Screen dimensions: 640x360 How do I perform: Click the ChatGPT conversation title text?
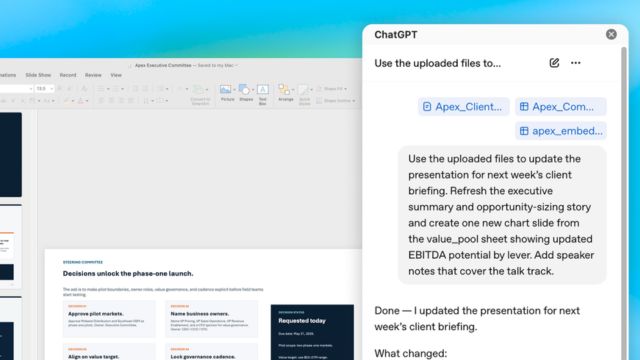[x=438, y=63]
